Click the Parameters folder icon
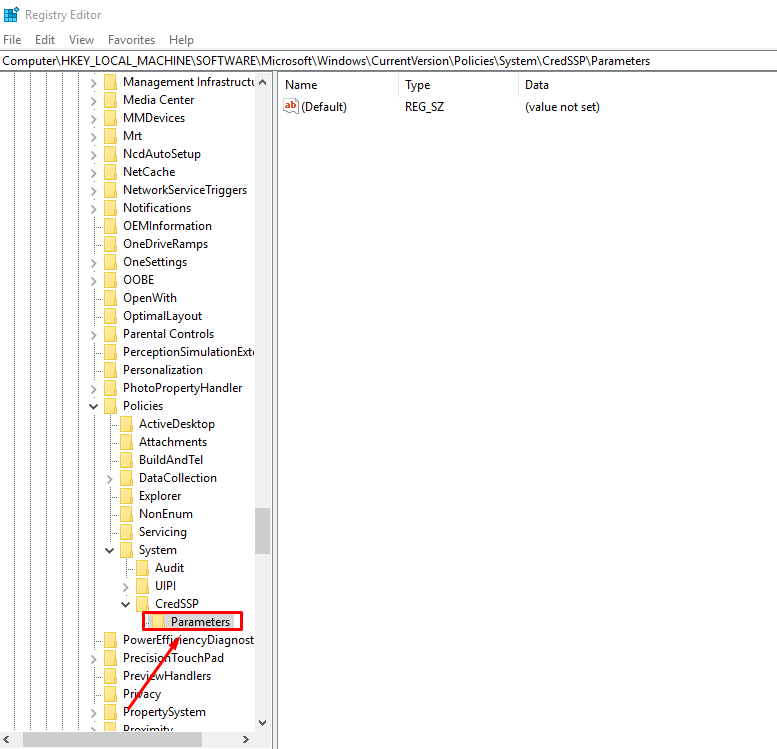The image size is (777, 749). click(x=158, y=622)
